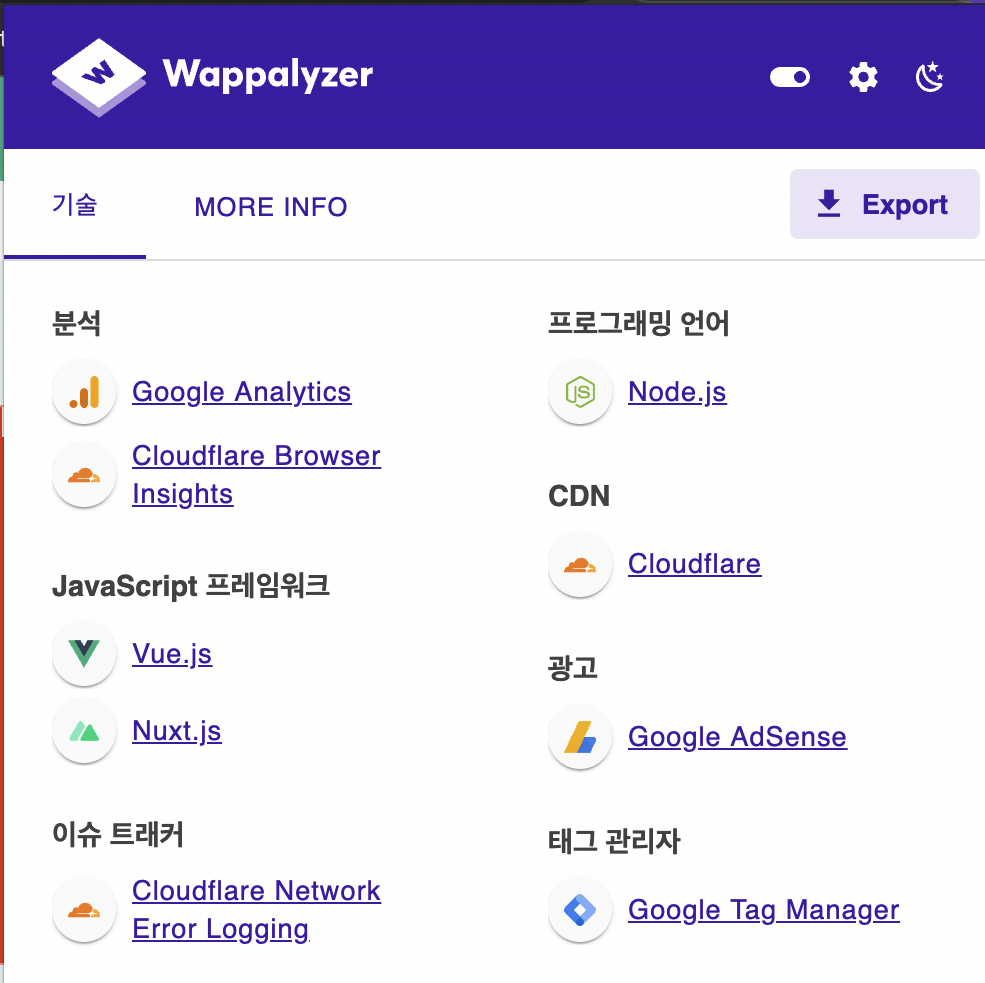Click the CDN category heading
This screenshot has width=985, height=983.
click(x=579, y=496)
